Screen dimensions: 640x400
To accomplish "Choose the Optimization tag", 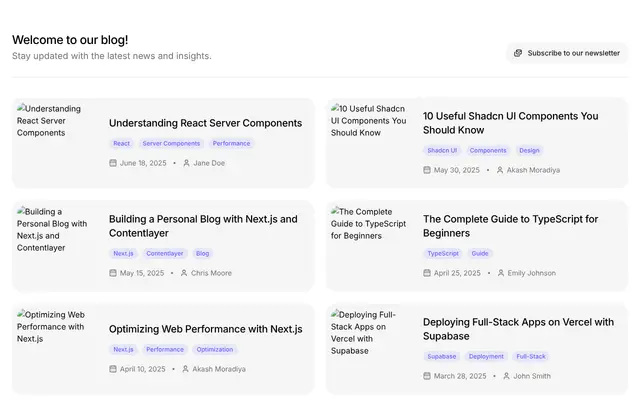I will (215, 349).
